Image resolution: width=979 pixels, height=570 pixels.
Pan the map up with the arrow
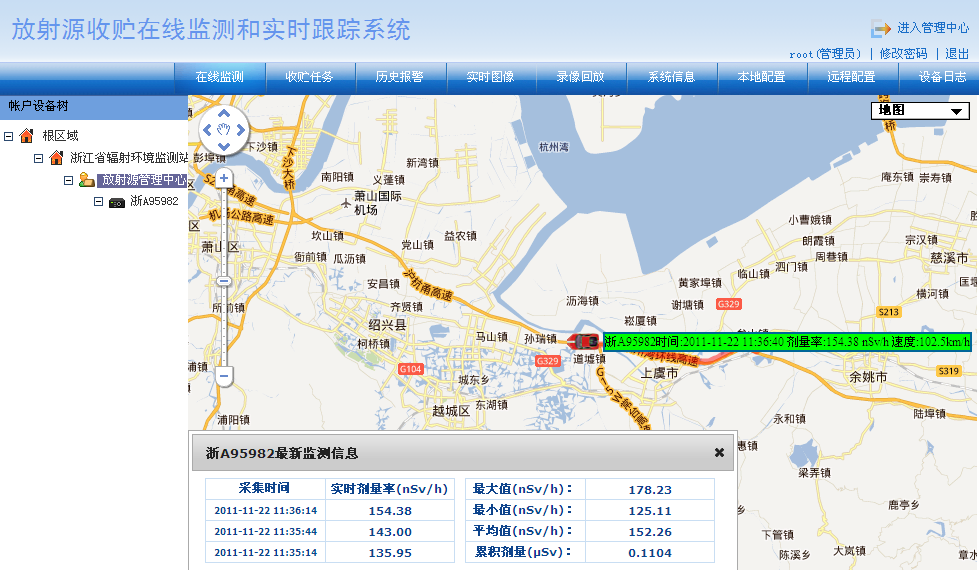(224, 113)
